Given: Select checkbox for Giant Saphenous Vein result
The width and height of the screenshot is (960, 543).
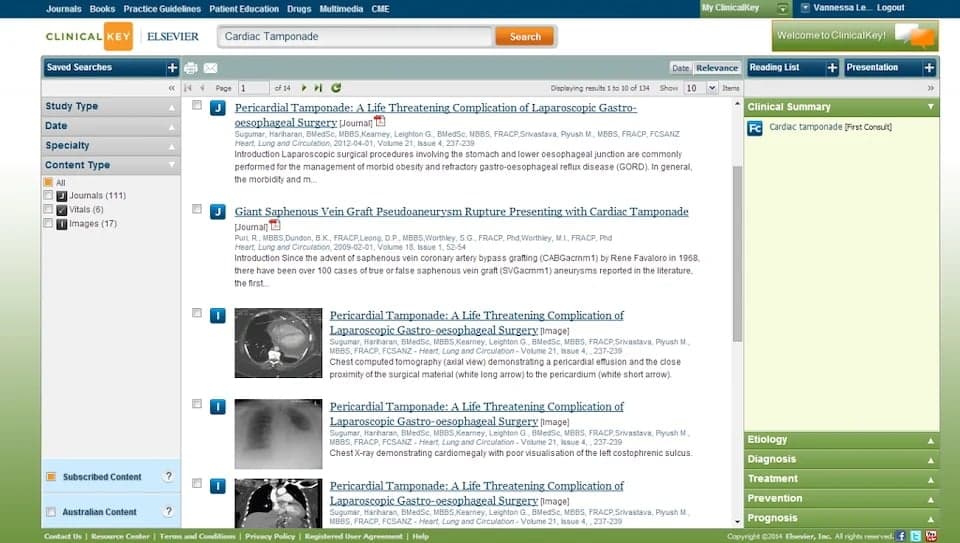Looking at the screenshot, I should (x=197, y=209).
